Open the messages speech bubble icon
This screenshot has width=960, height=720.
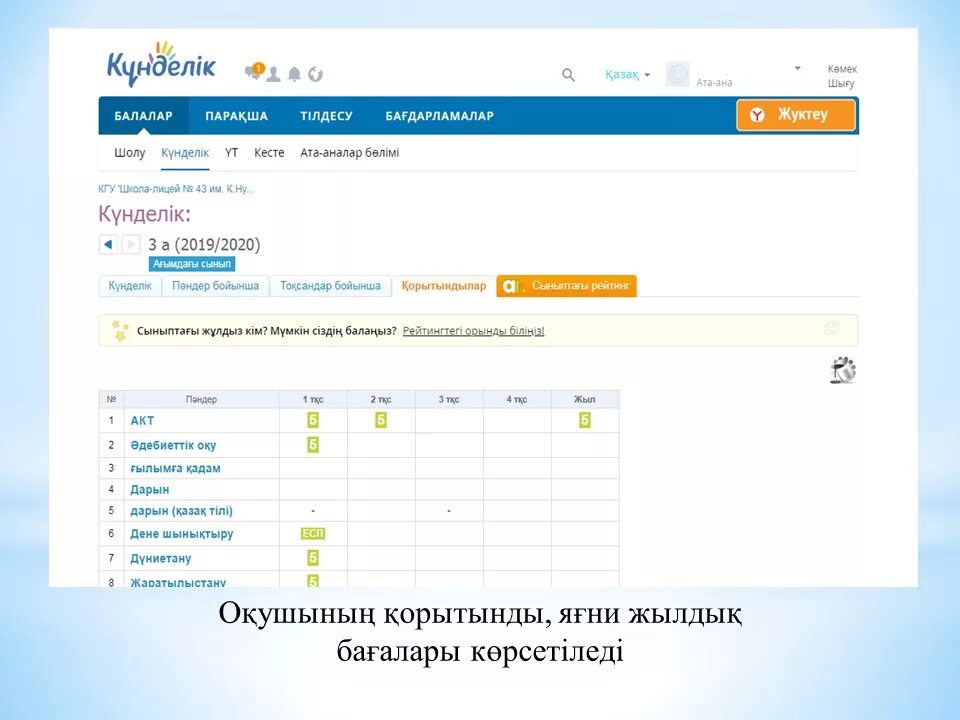pos(253,73)
